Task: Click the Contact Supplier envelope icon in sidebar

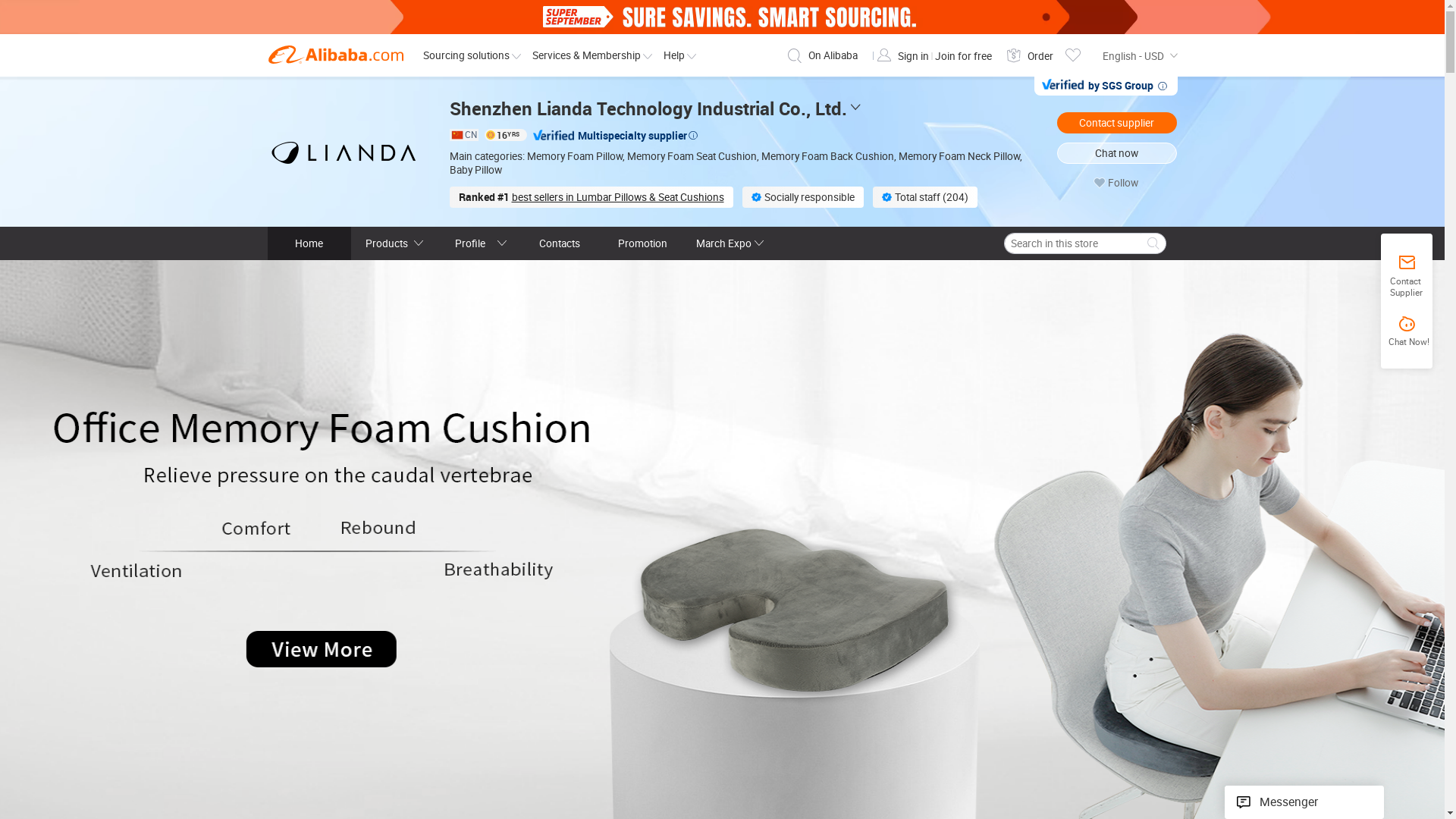Action: pos(1406,262)
